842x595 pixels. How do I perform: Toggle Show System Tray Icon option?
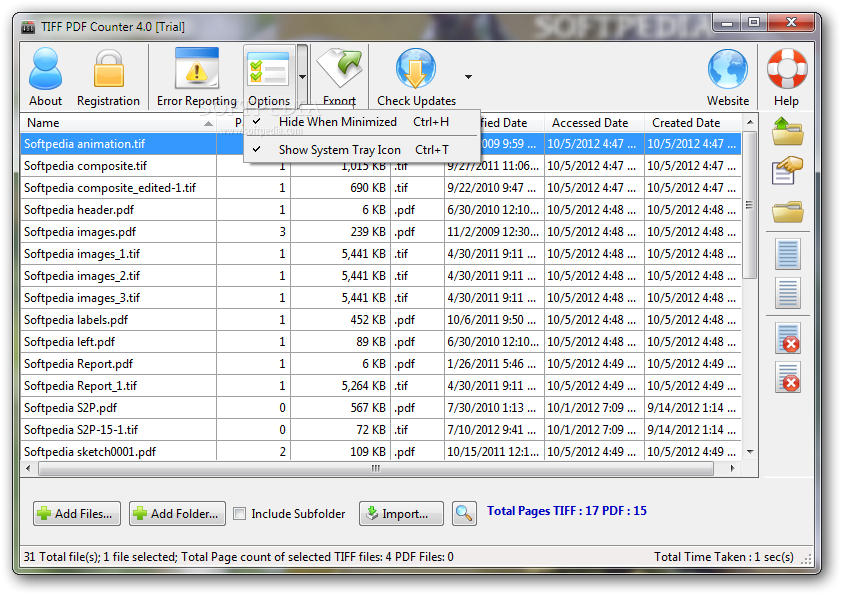click(360, 150)
